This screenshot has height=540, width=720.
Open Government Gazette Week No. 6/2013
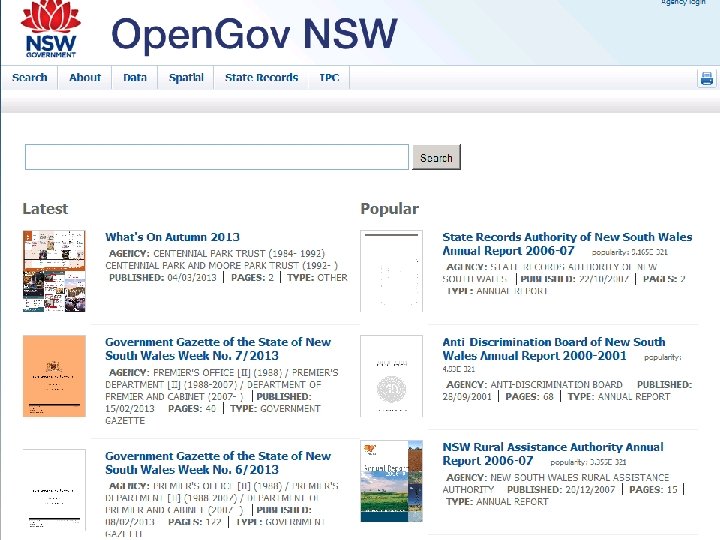pyautogui.click(x=218, y=463)
